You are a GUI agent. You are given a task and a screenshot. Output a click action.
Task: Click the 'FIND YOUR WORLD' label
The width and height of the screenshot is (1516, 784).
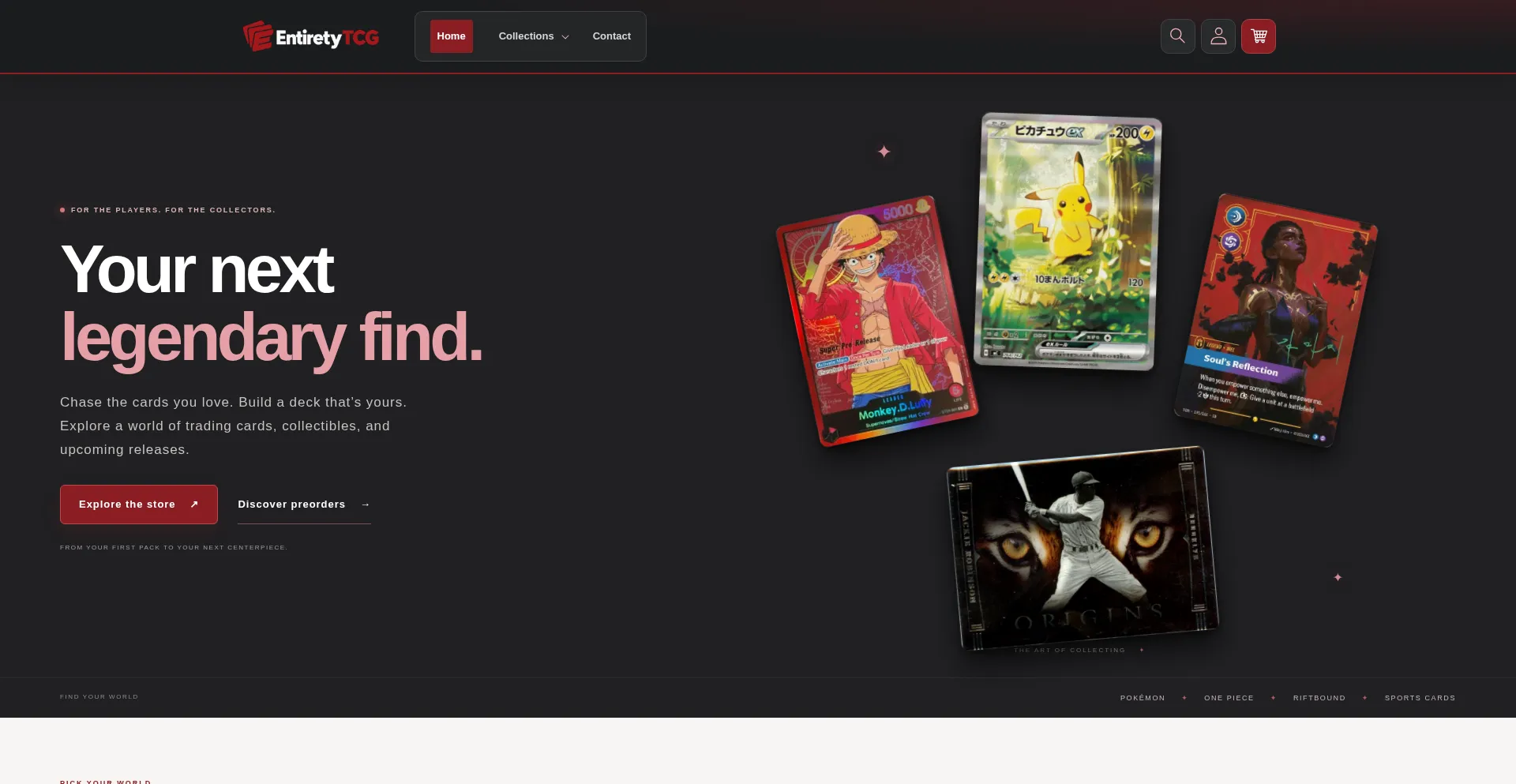pyautogui.click(x=99, y=697)
